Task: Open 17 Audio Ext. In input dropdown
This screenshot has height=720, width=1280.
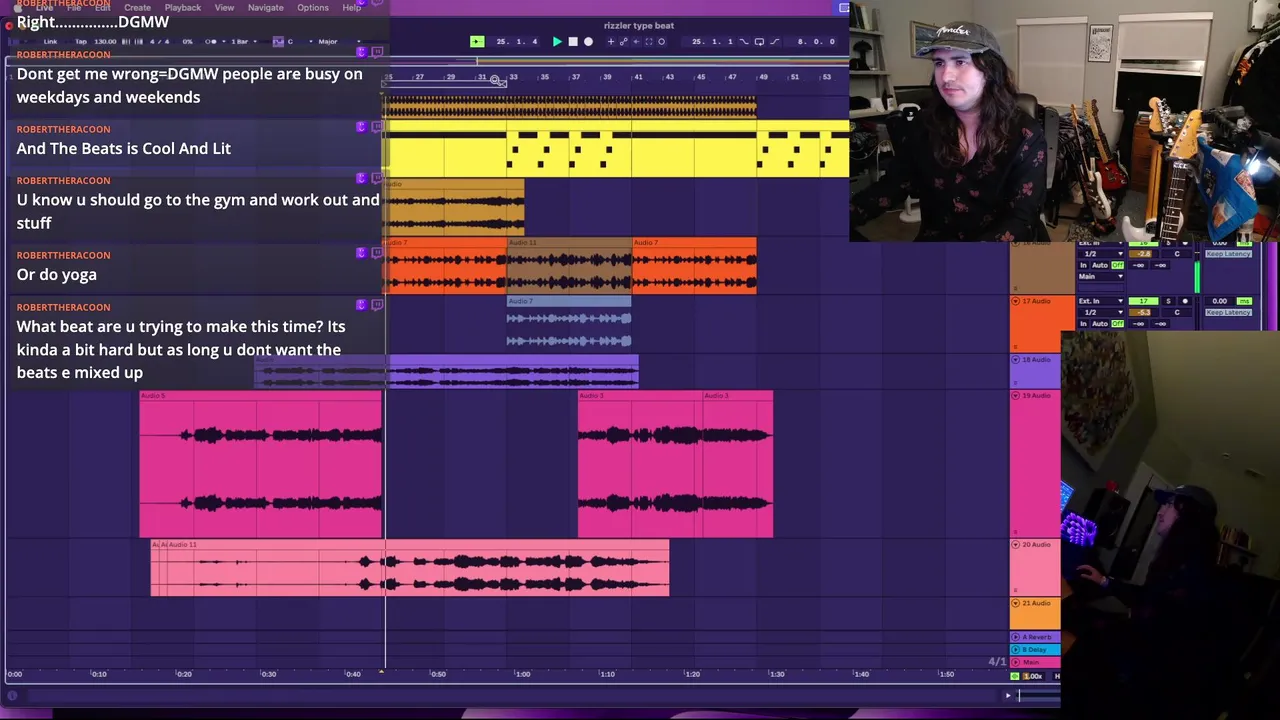Action: 1101,301
